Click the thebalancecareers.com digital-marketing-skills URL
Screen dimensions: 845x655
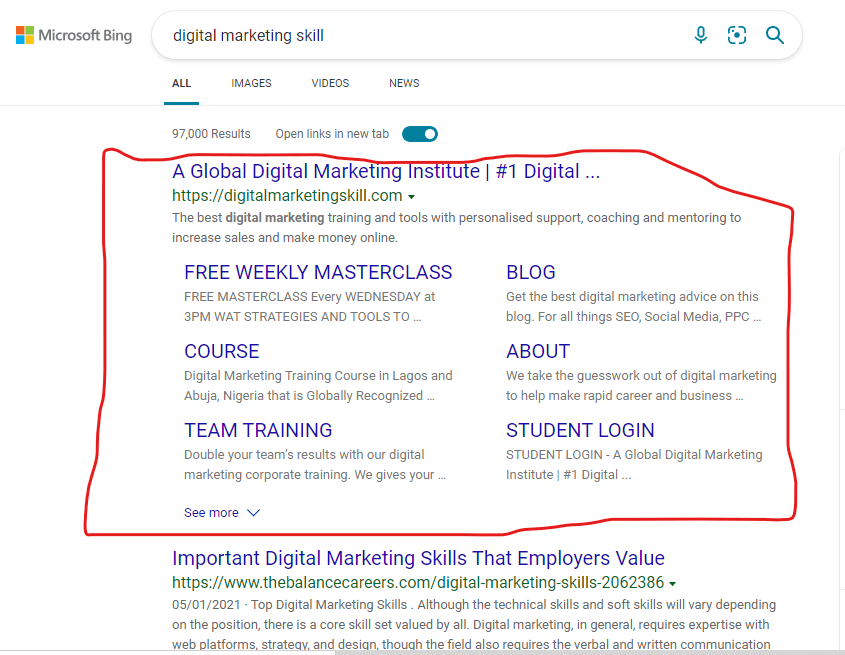coord(418,583)
